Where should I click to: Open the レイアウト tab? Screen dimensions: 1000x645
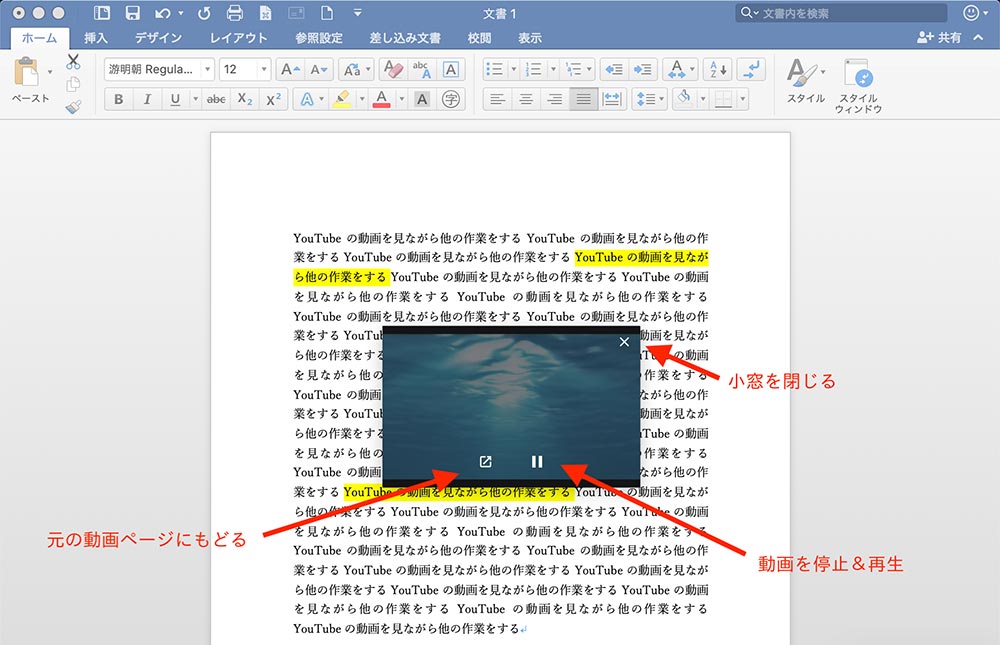point(239,38)
